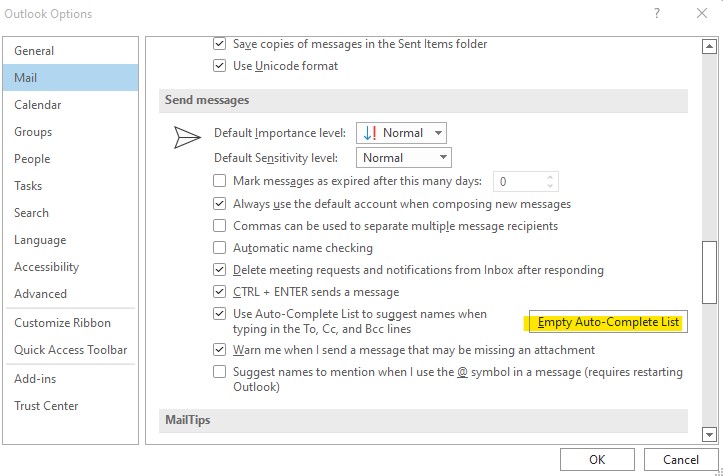Click the Send messages section header
This screenshot has width=723, height=476.
coord(423,100)
